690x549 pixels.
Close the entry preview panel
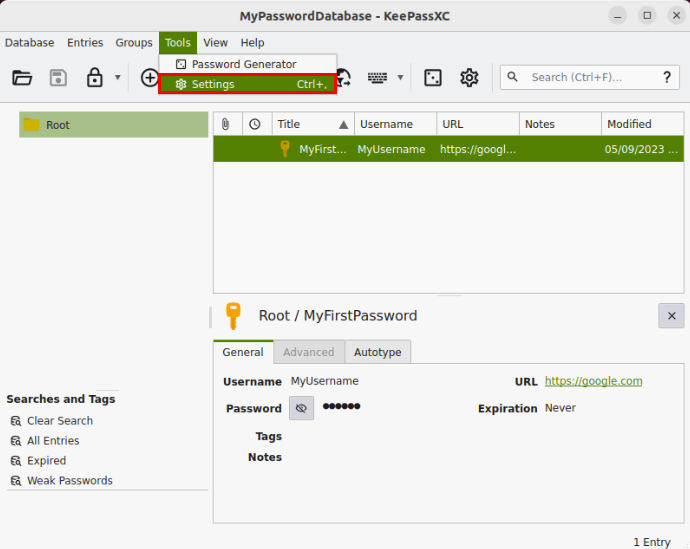[671, 315]
